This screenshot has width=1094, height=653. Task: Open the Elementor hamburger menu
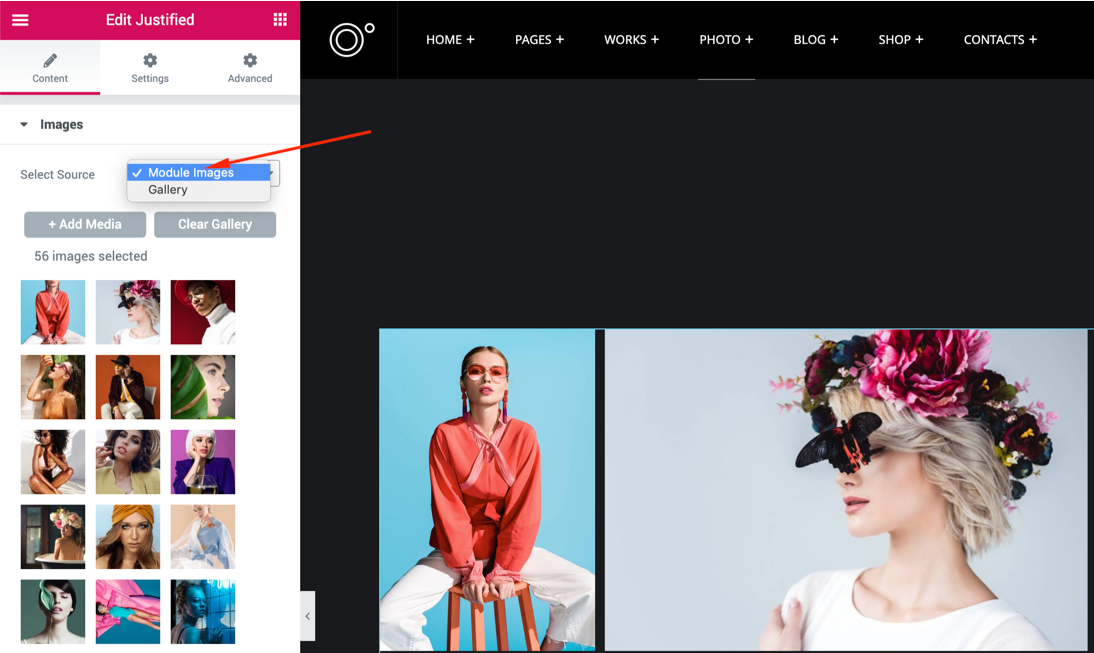coord(20,20)
